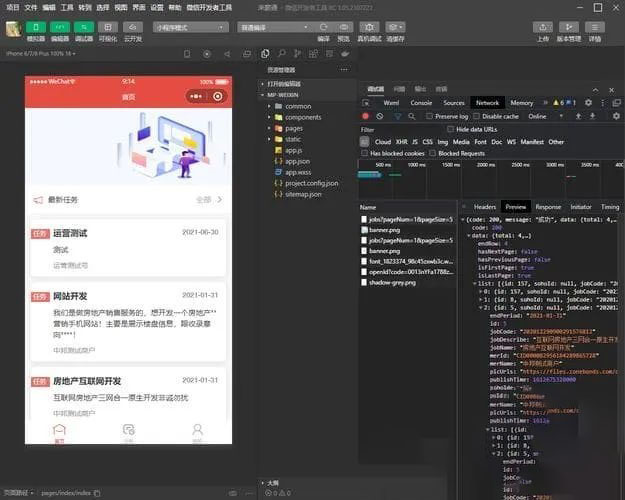Screen dimensions: 625x500
Task: Click the capsule three-dots menu in simulator
Action: coord(199,96)
